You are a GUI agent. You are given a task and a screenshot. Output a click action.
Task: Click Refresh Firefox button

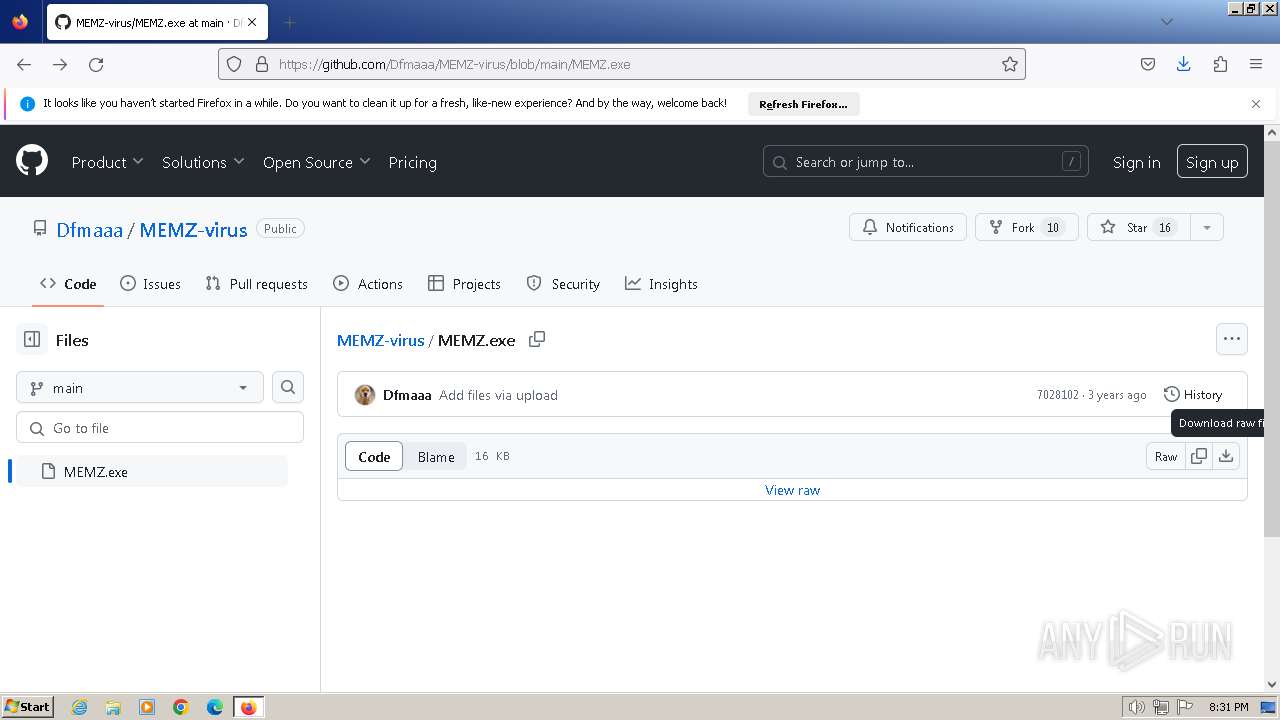click(803, 104)
